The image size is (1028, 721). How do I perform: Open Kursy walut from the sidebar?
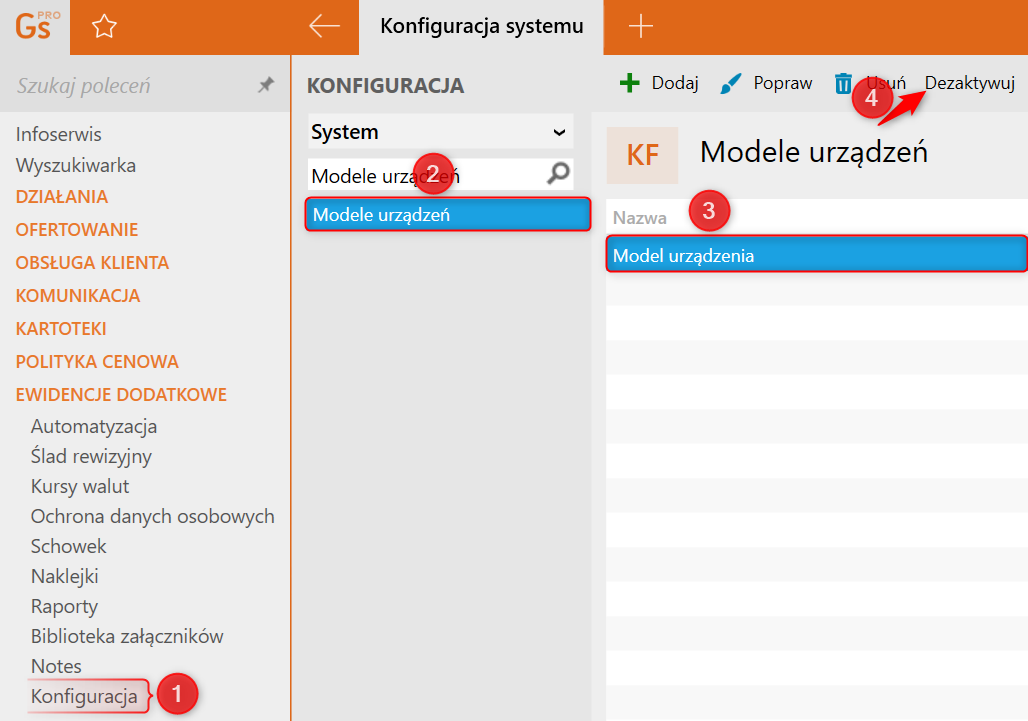(x=80, y=486)
